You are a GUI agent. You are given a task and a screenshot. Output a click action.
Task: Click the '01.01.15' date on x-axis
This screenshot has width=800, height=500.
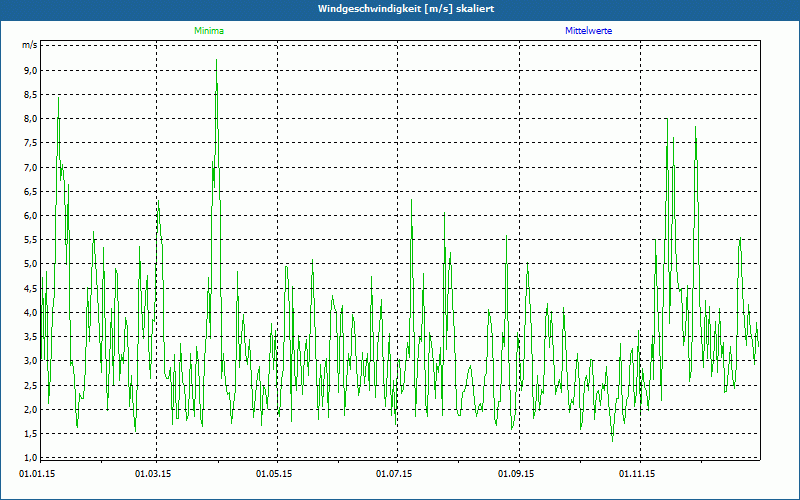[x=37, y=474]
